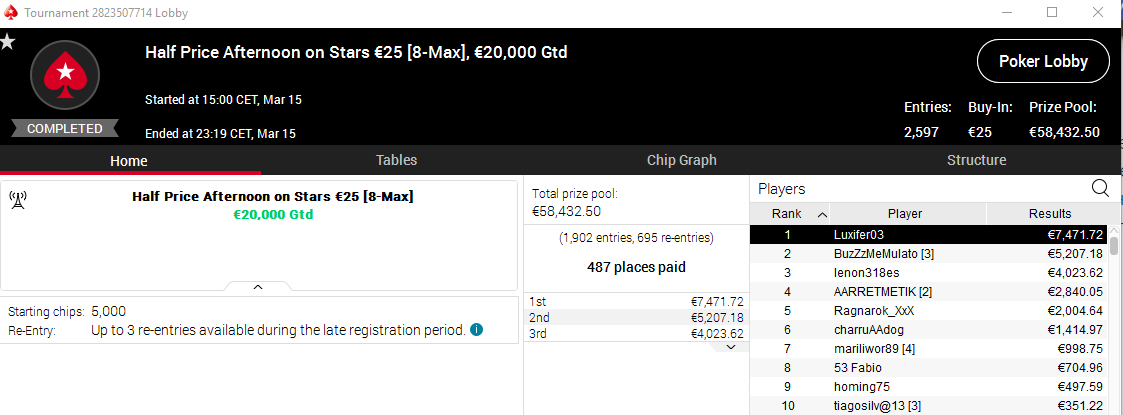Click the Player column header
This screenshot has height=415, width=1123.
(905, 214)
